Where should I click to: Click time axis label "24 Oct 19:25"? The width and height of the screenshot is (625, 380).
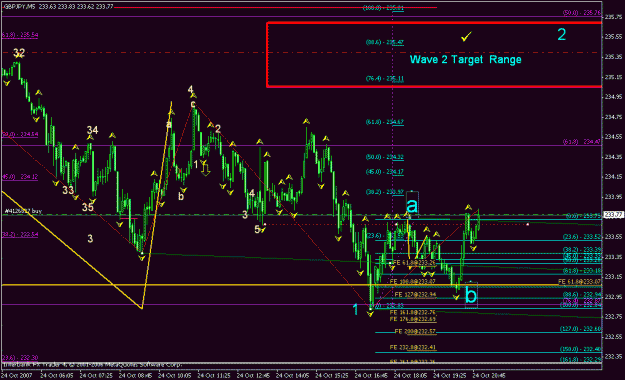click(x=450, y=376)
